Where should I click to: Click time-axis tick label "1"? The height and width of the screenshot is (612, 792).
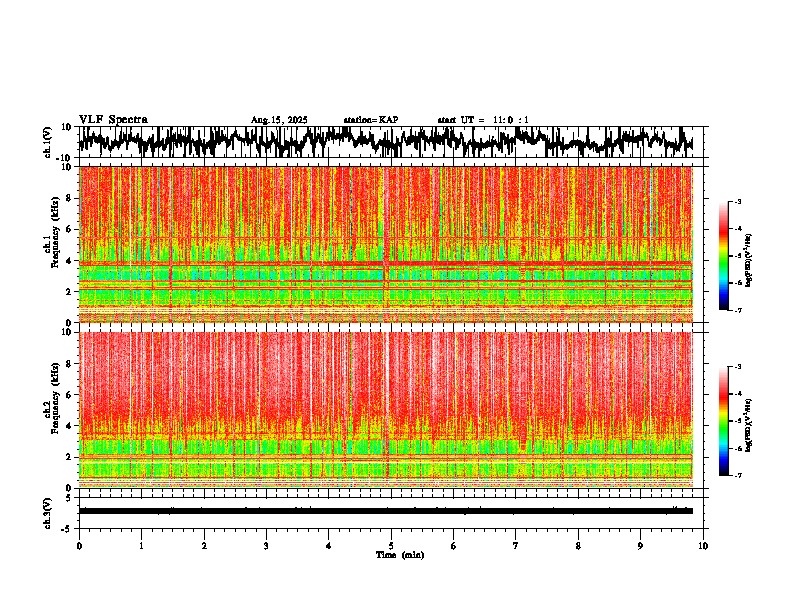click(141, 546)
